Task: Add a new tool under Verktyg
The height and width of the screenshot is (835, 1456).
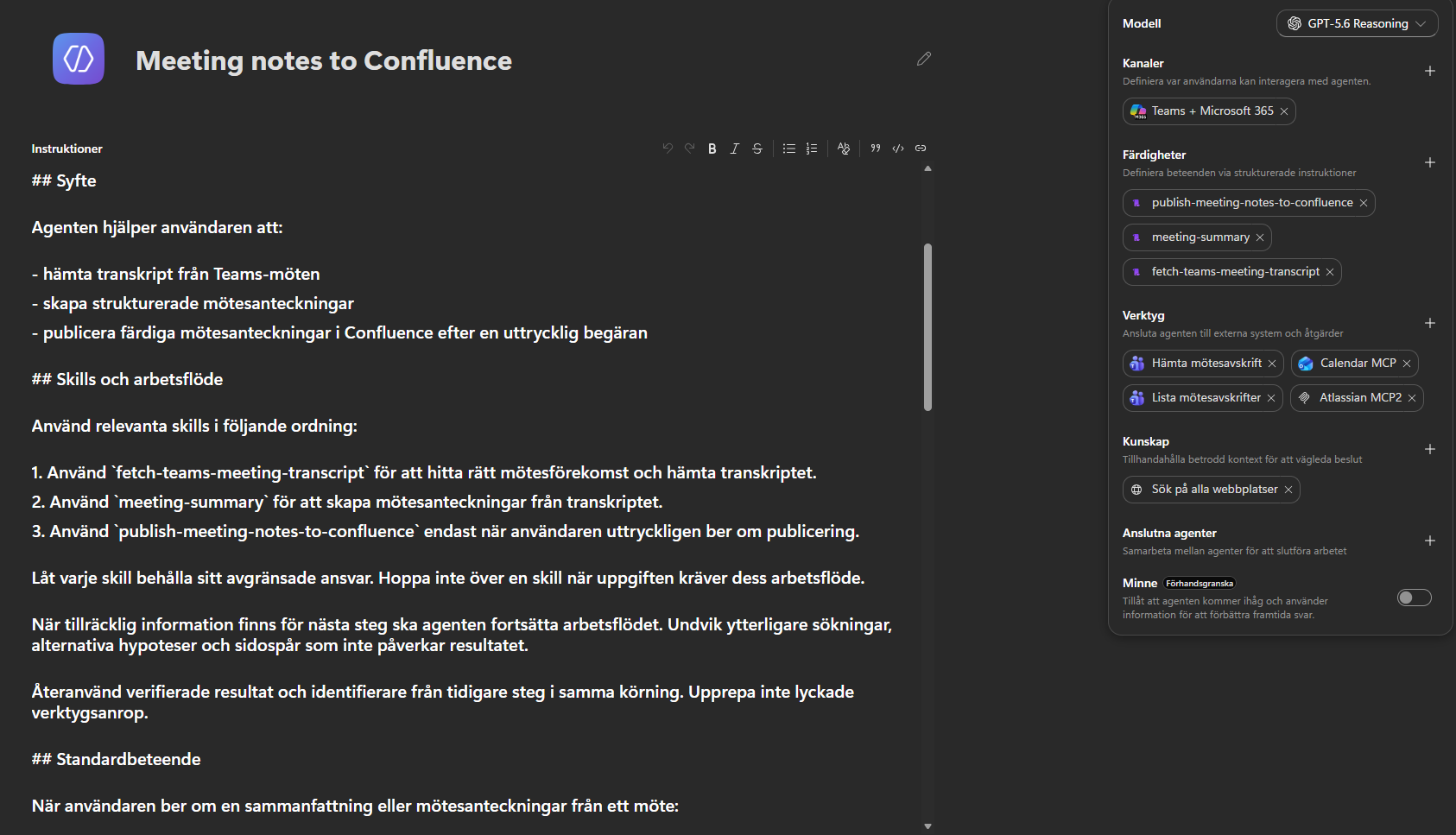Action: pyautogui.click(x=1430, y=323)
